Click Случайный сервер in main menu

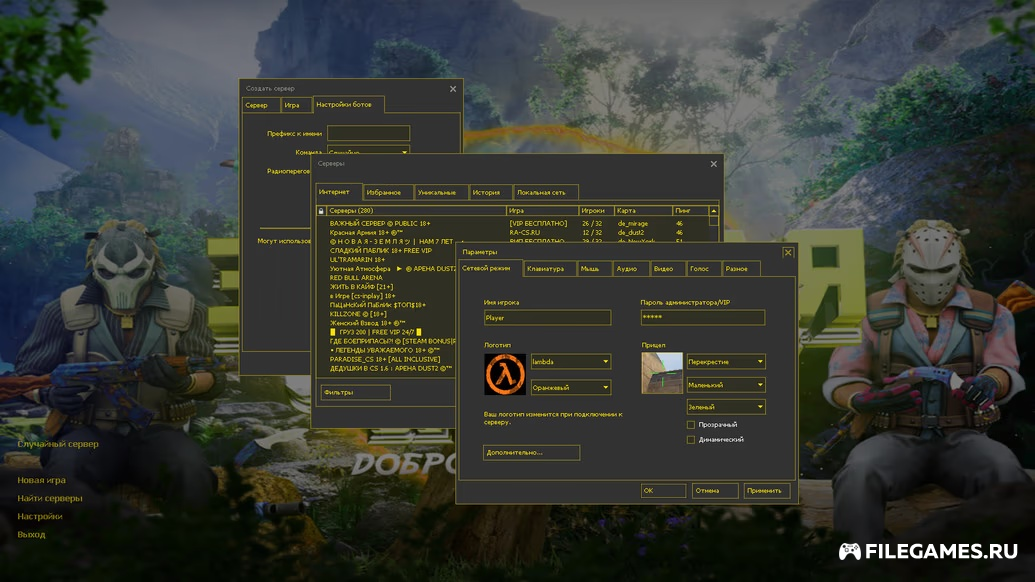[x=58, y=444]
